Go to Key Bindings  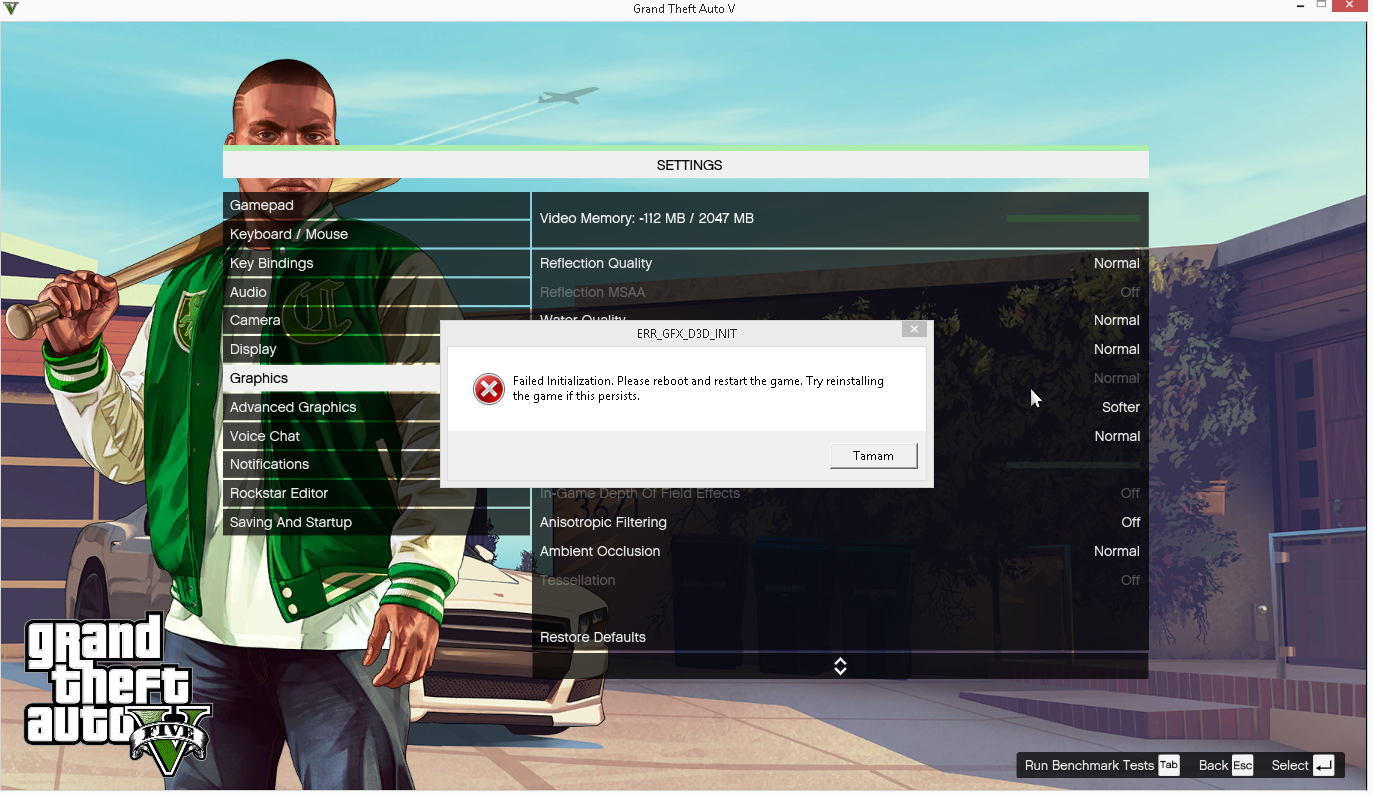click(x=376, y=263)
